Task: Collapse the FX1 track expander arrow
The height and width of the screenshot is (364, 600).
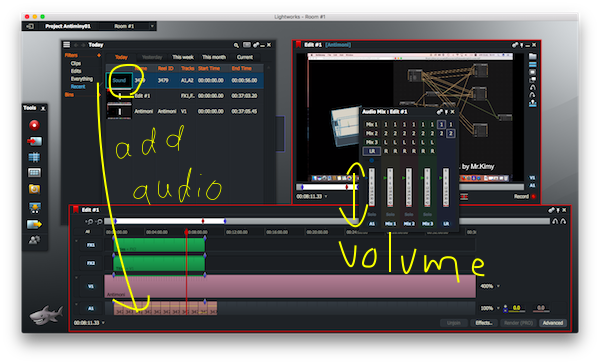Action: pos(77,241)
